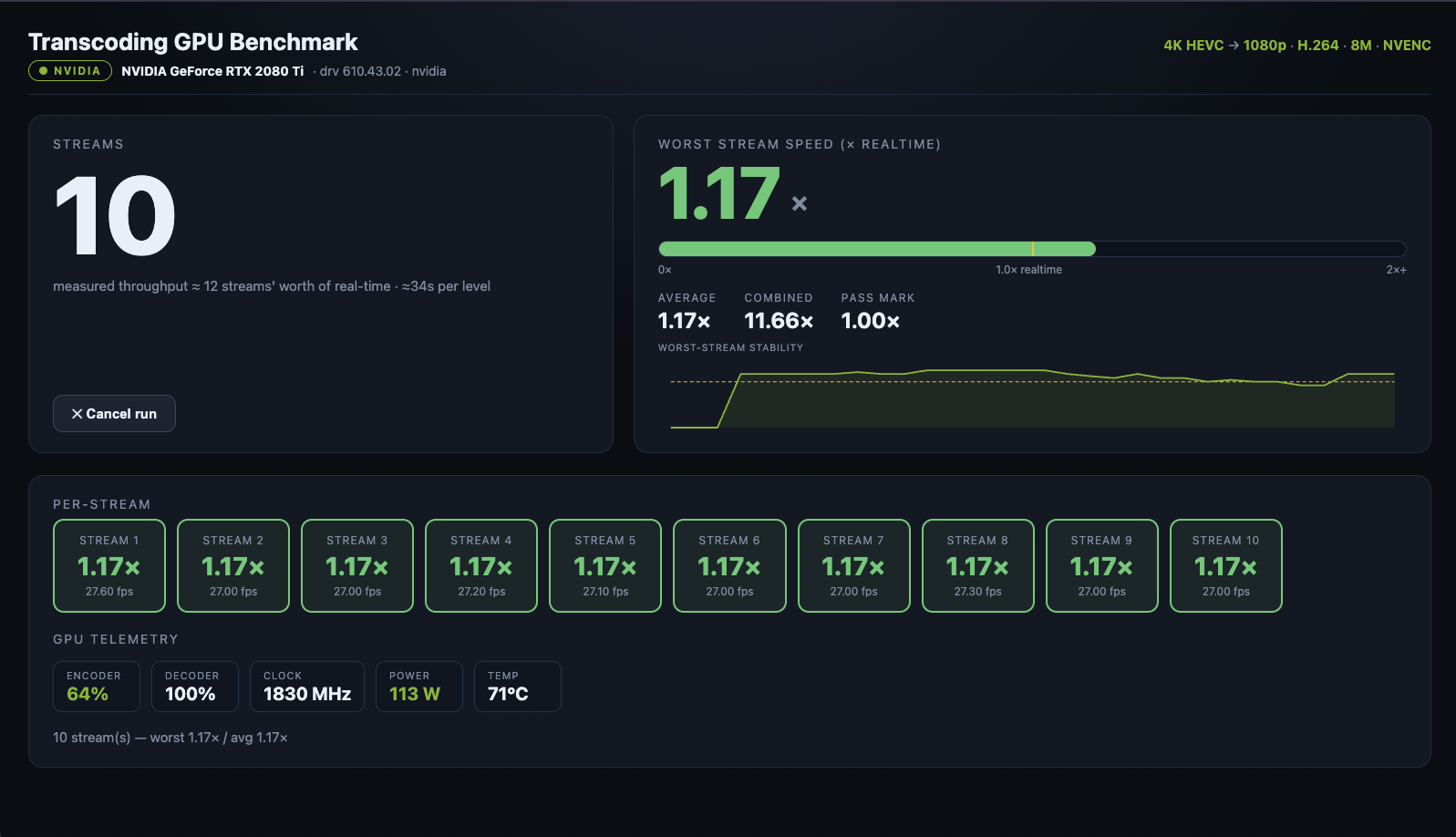Select the Stream 10 card
The width and height of the screenshot is (1456, 837).
pos(1226,565)
